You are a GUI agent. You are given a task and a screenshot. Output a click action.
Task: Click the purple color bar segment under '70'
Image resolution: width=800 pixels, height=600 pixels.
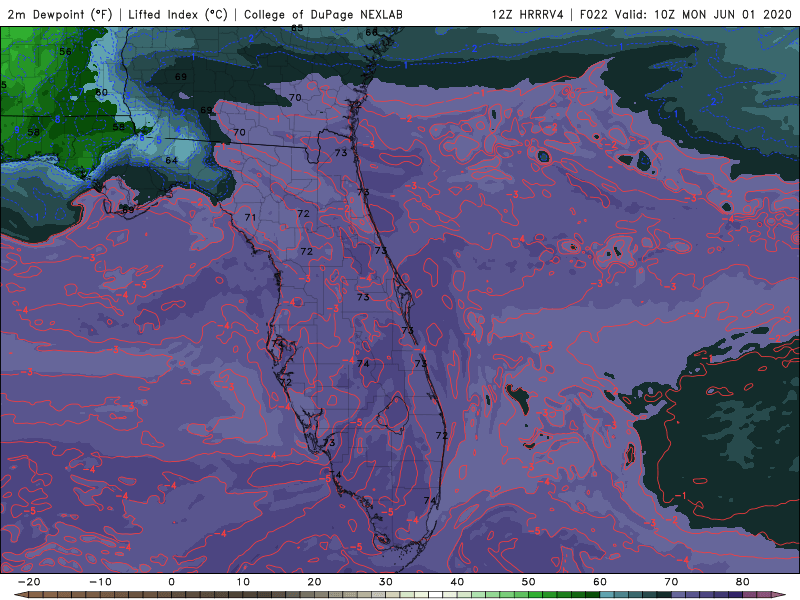tap(679, 595)
